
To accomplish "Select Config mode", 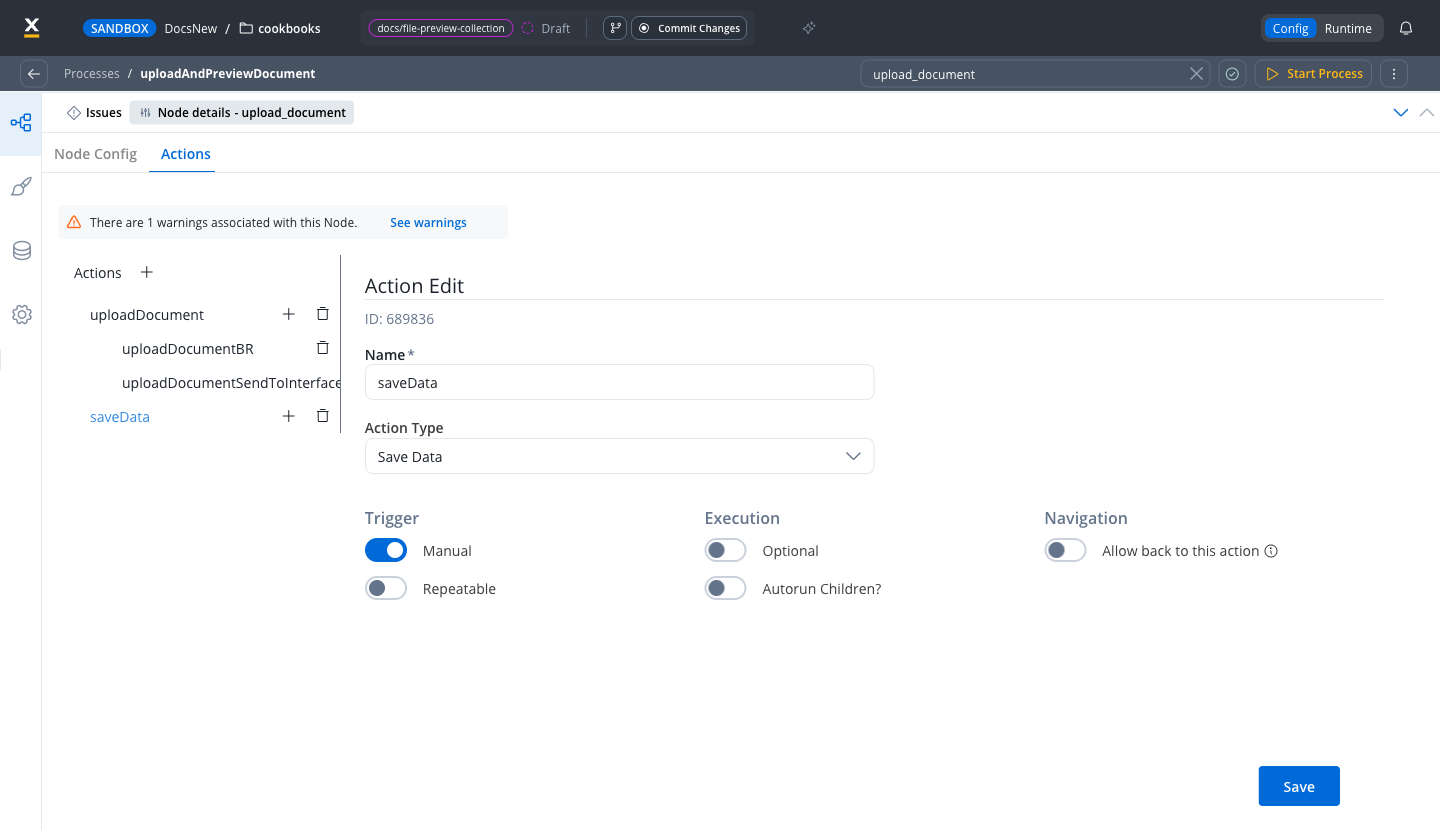I will (x=1290, y=28).
